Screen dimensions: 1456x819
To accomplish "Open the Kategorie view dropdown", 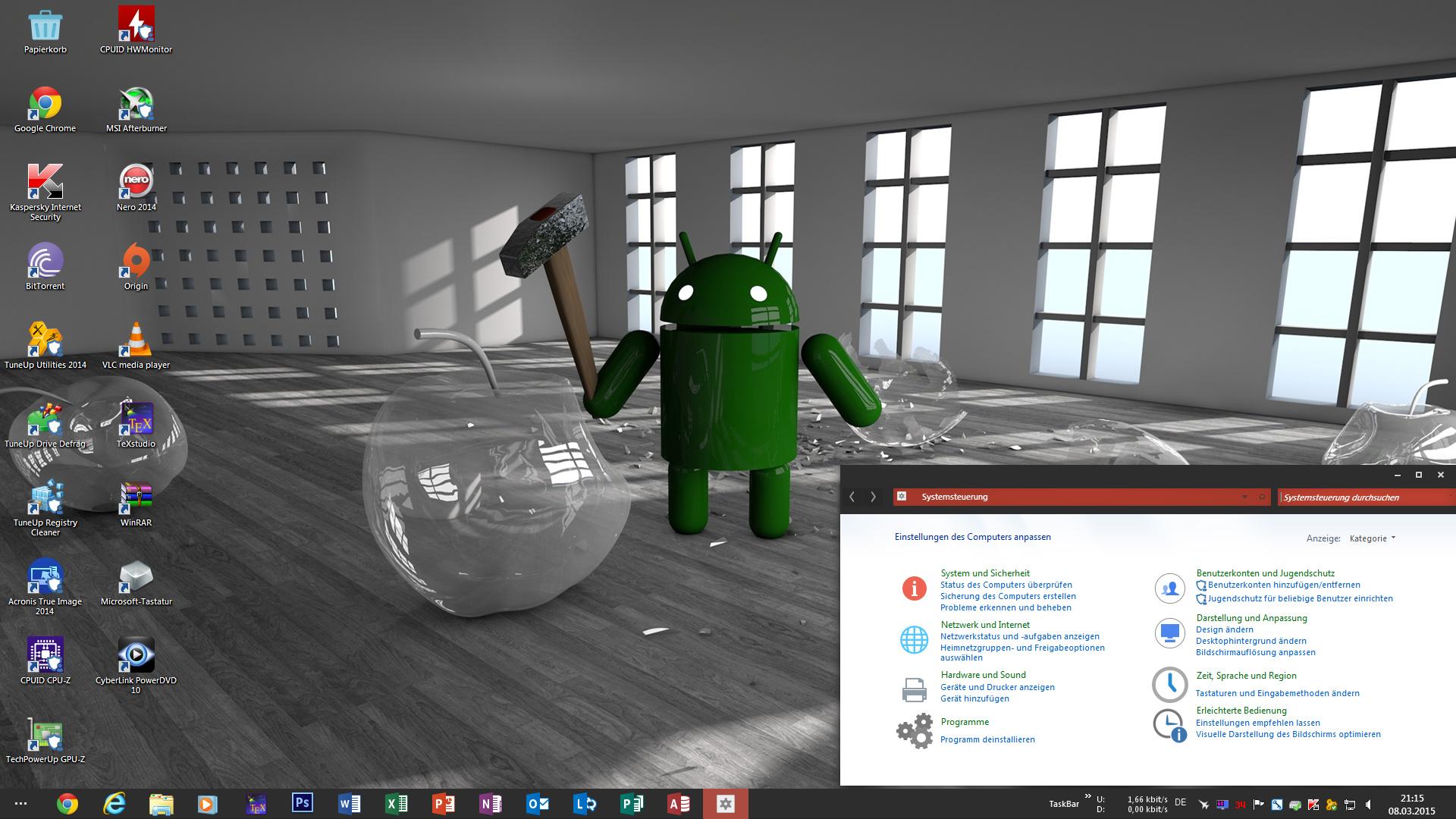I will [1373, 538].
